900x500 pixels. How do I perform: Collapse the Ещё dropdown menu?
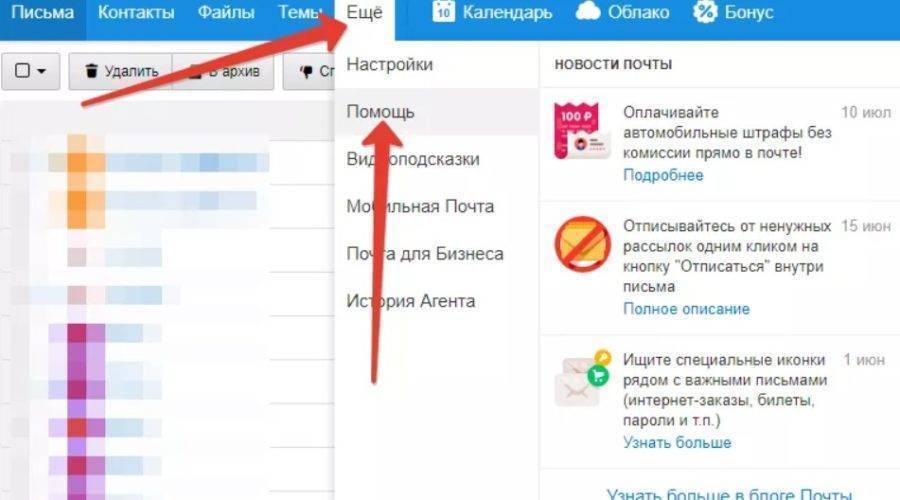(364, 13)
